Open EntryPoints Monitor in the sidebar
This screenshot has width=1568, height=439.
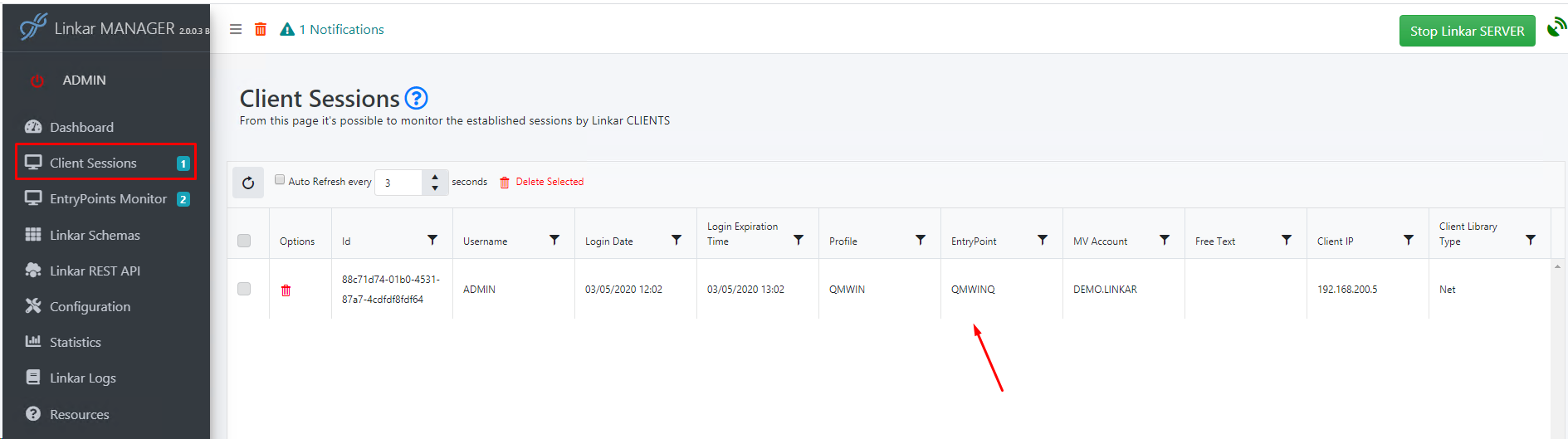point(106,199)
